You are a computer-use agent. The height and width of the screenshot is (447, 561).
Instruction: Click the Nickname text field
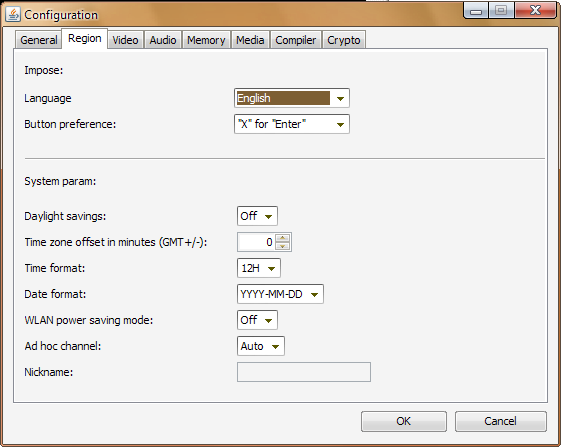tap(304, 372)
